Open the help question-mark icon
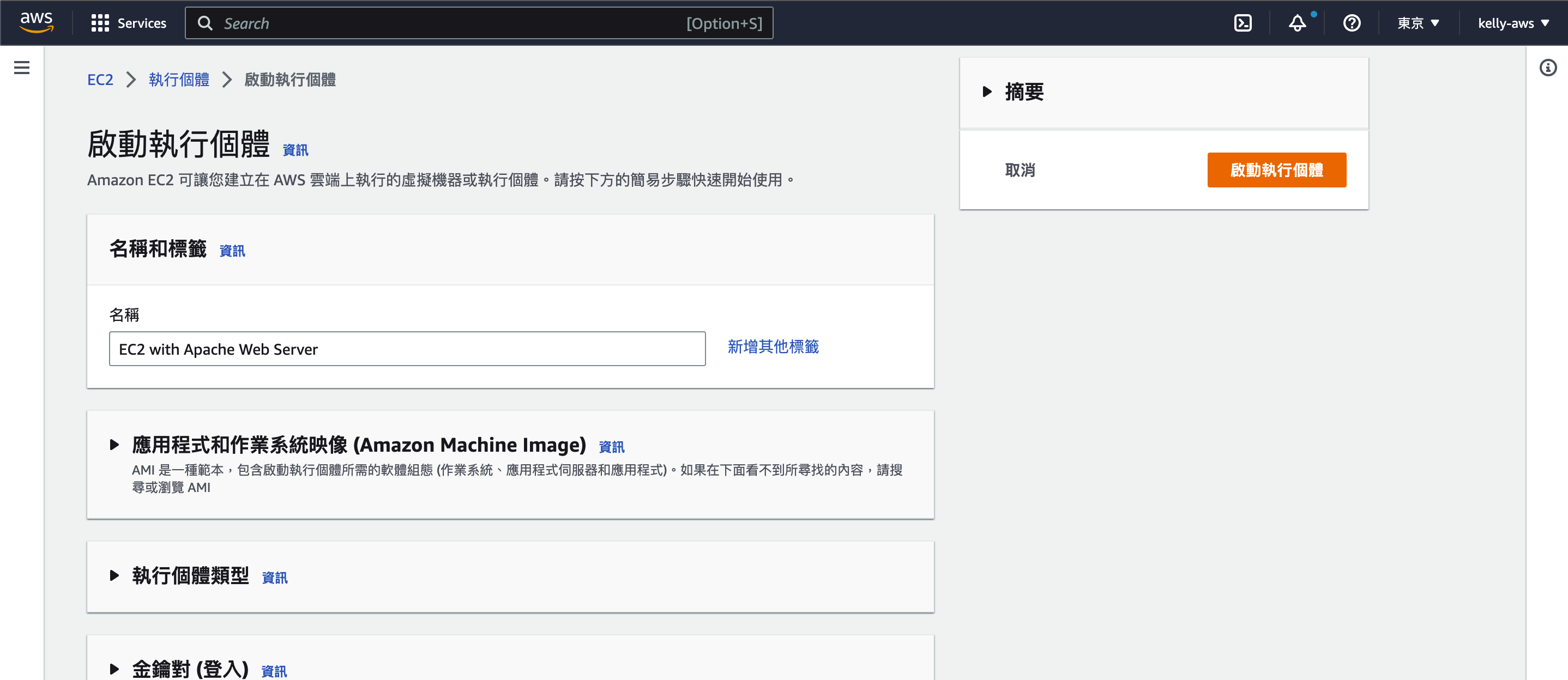The width and height of the screenshot is (1568, 680). [1352, 23]
